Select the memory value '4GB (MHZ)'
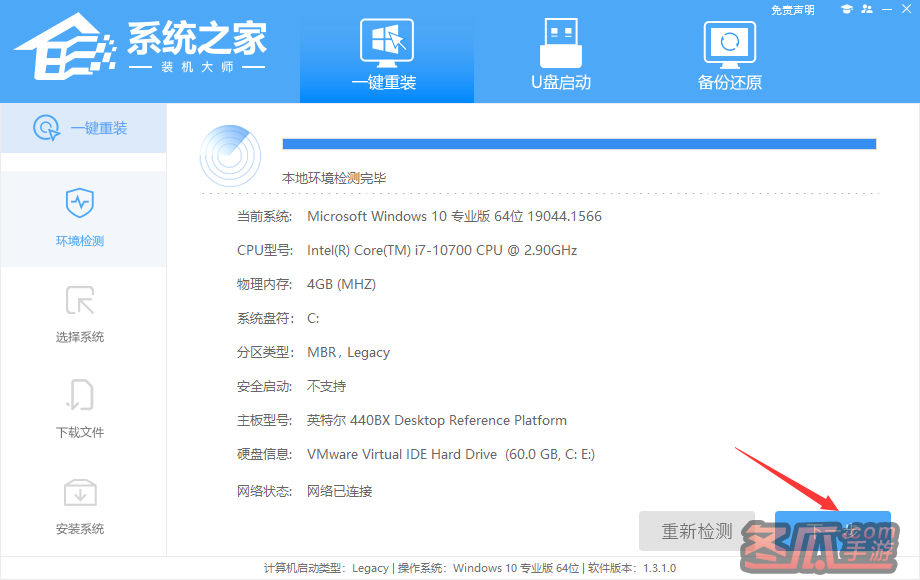The image size is (920, 580). click(341, 284)
